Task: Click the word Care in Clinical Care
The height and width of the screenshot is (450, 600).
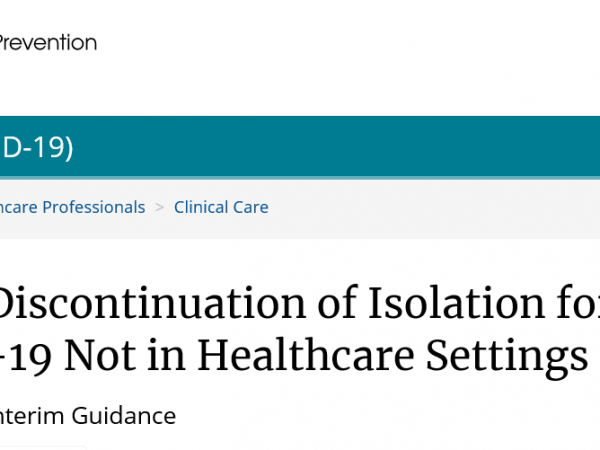Action: (251, 207)
